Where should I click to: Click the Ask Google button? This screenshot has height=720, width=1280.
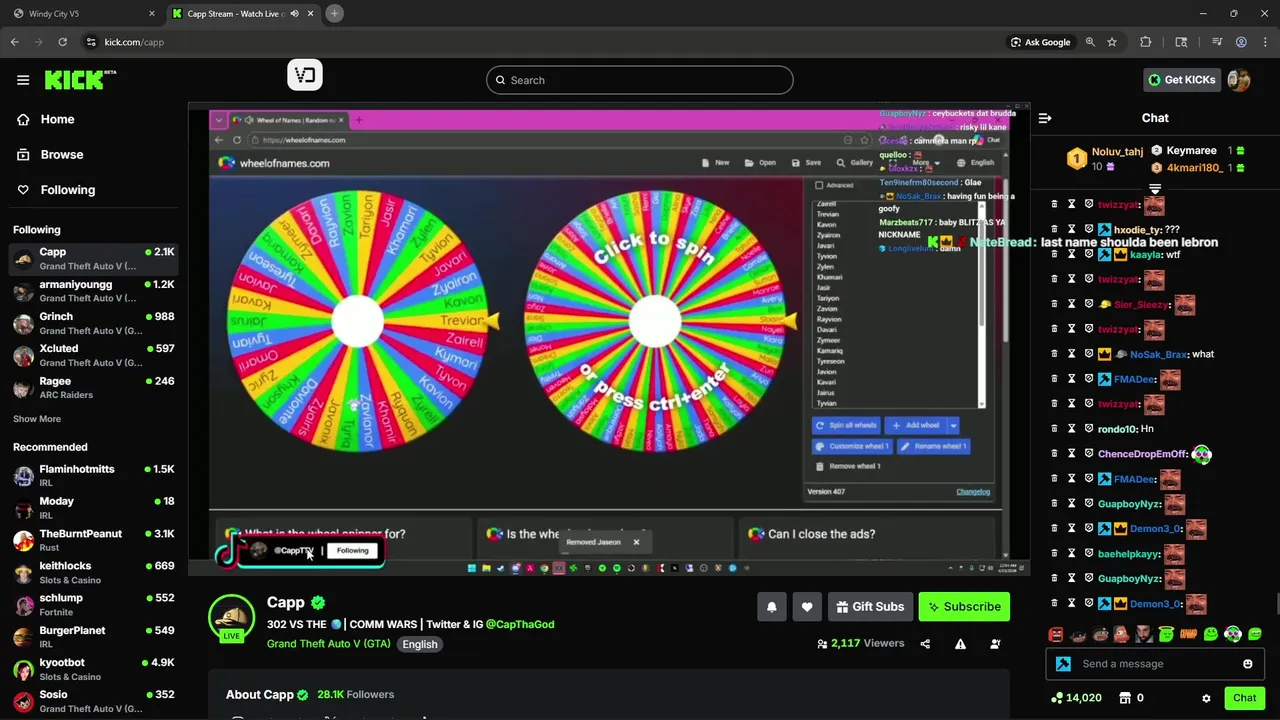pyautogui.click(x=1040, y=42)
